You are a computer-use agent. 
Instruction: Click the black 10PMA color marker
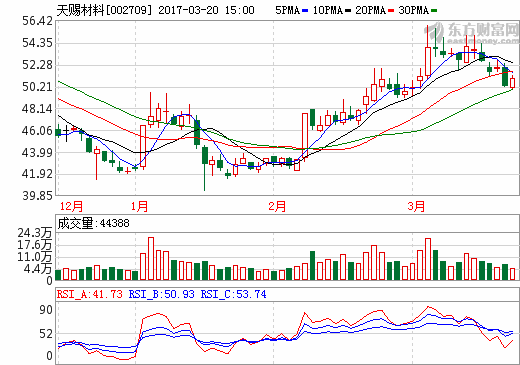[x=348, y=11]
